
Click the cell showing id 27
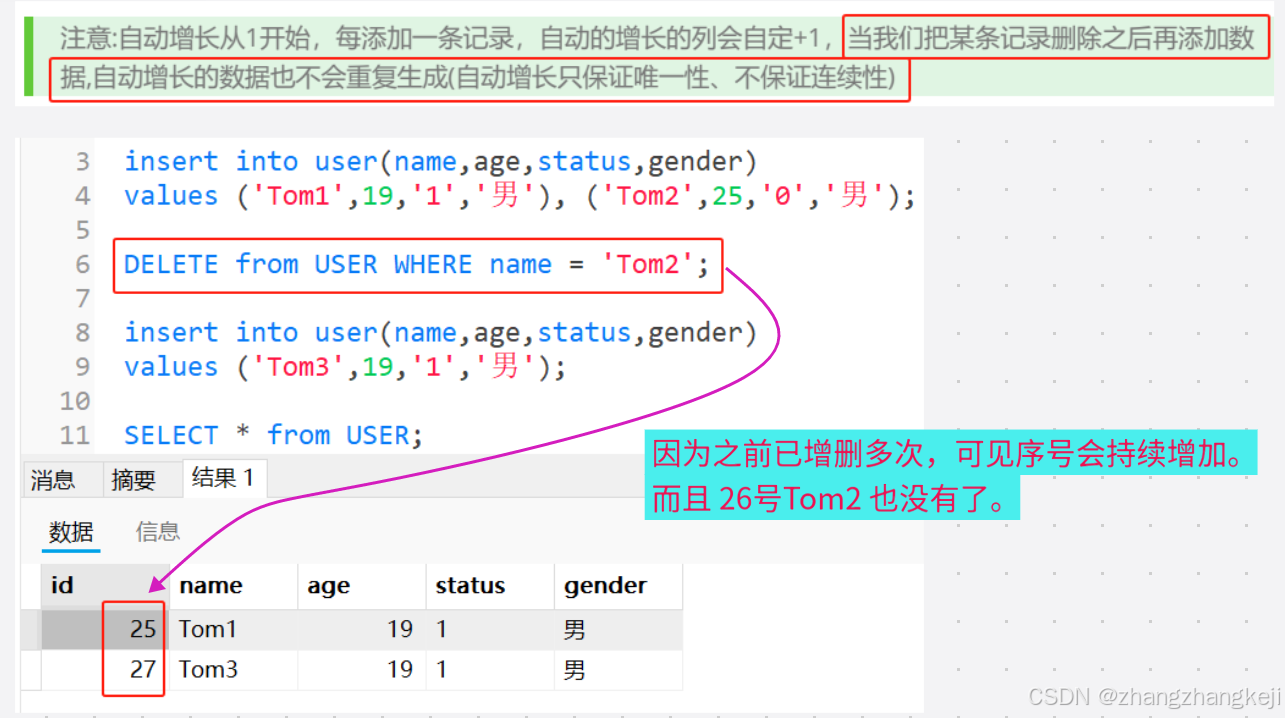point(139,669)
